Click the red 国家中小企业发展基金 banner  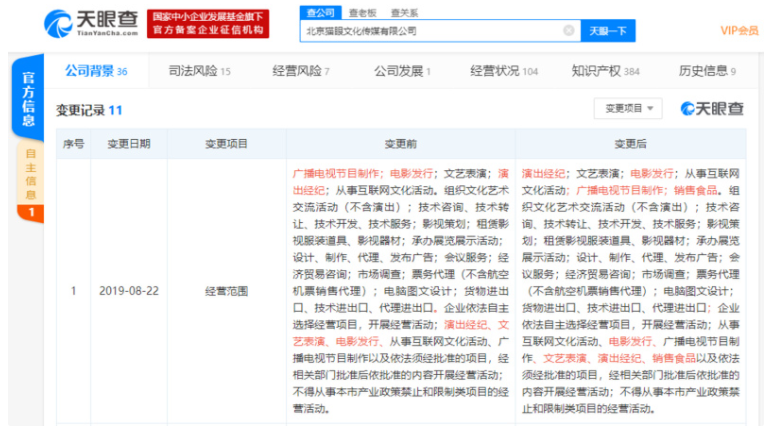[x=209, y=23]
